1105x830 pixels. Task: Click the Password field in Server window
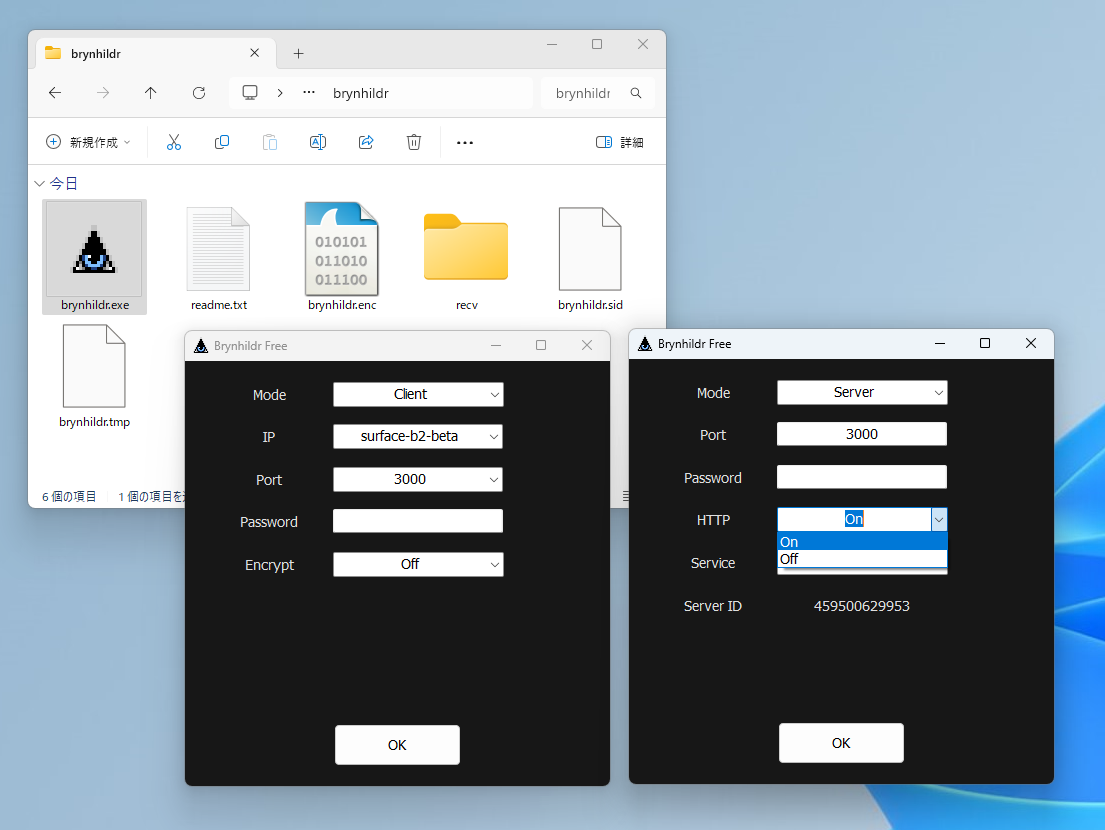(862, 477)
